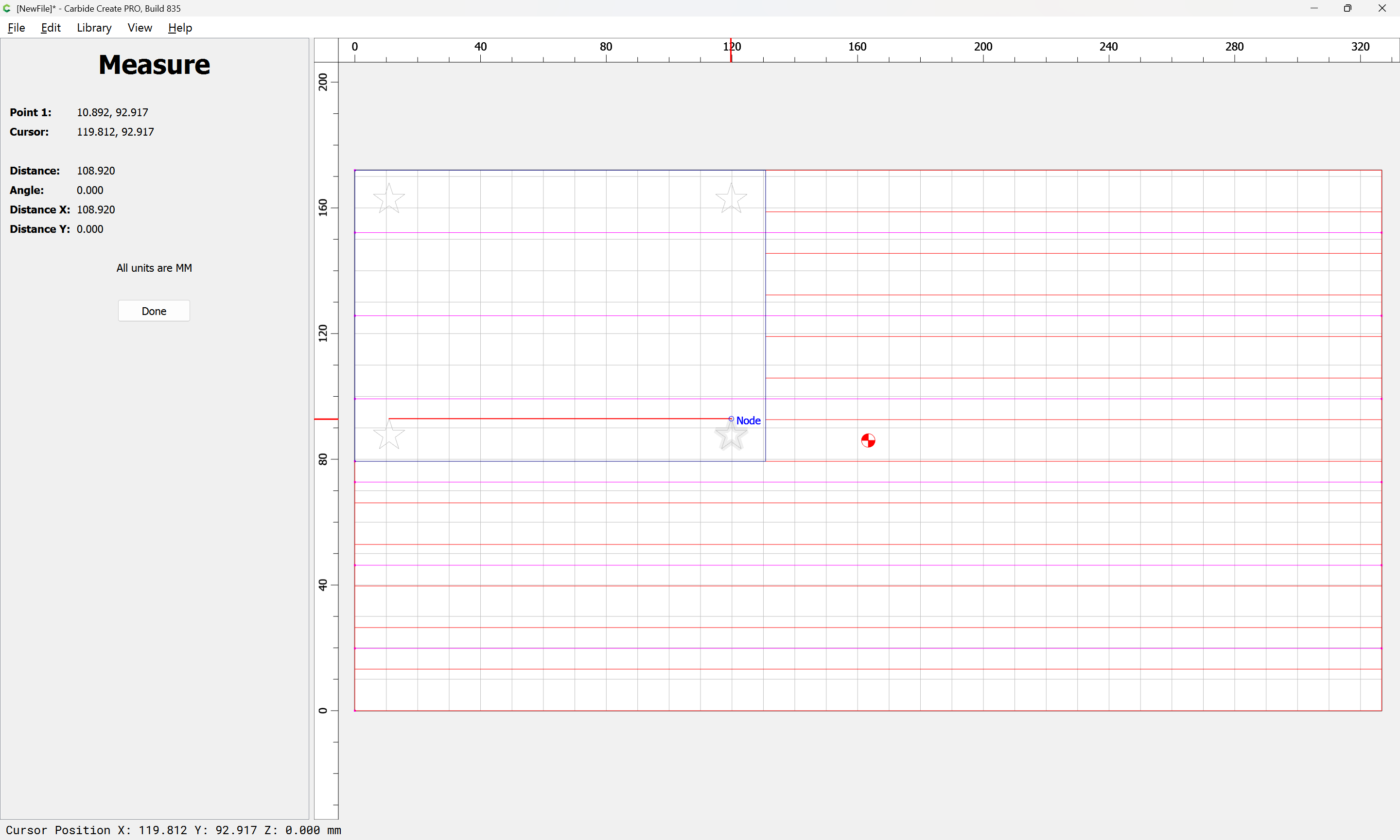This screenshot has height=840, width=1400.
Task: Click the small Node snap circle
Action: coord(731,419)
